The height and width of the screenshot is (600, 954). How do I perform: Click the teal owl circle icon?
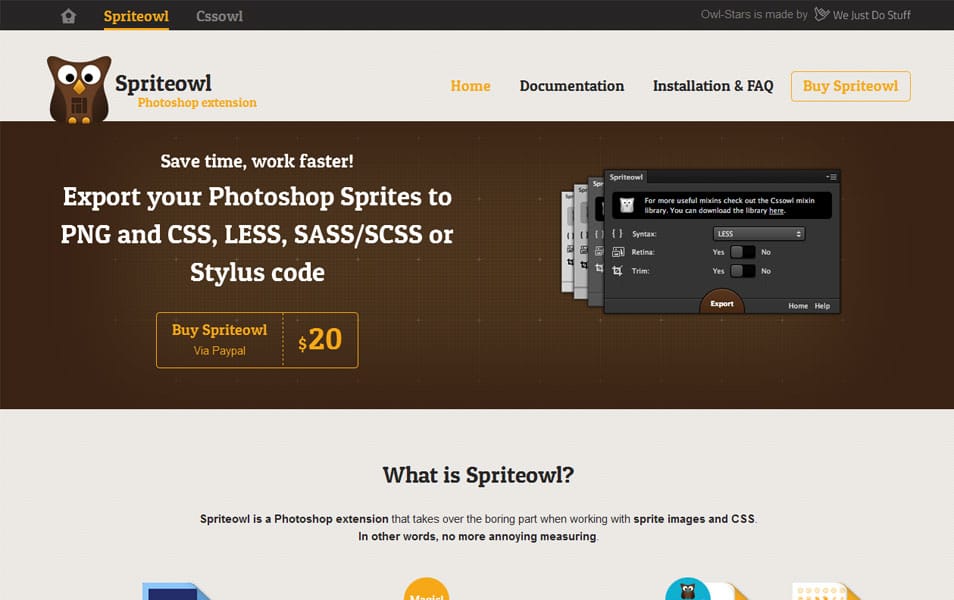coord(688,589)
